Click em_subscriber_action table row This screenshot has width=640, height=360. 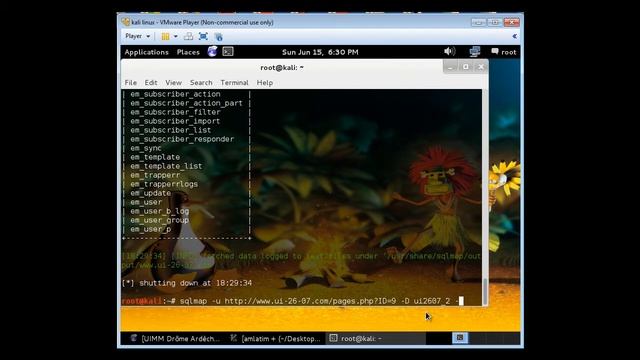(175, 94)
